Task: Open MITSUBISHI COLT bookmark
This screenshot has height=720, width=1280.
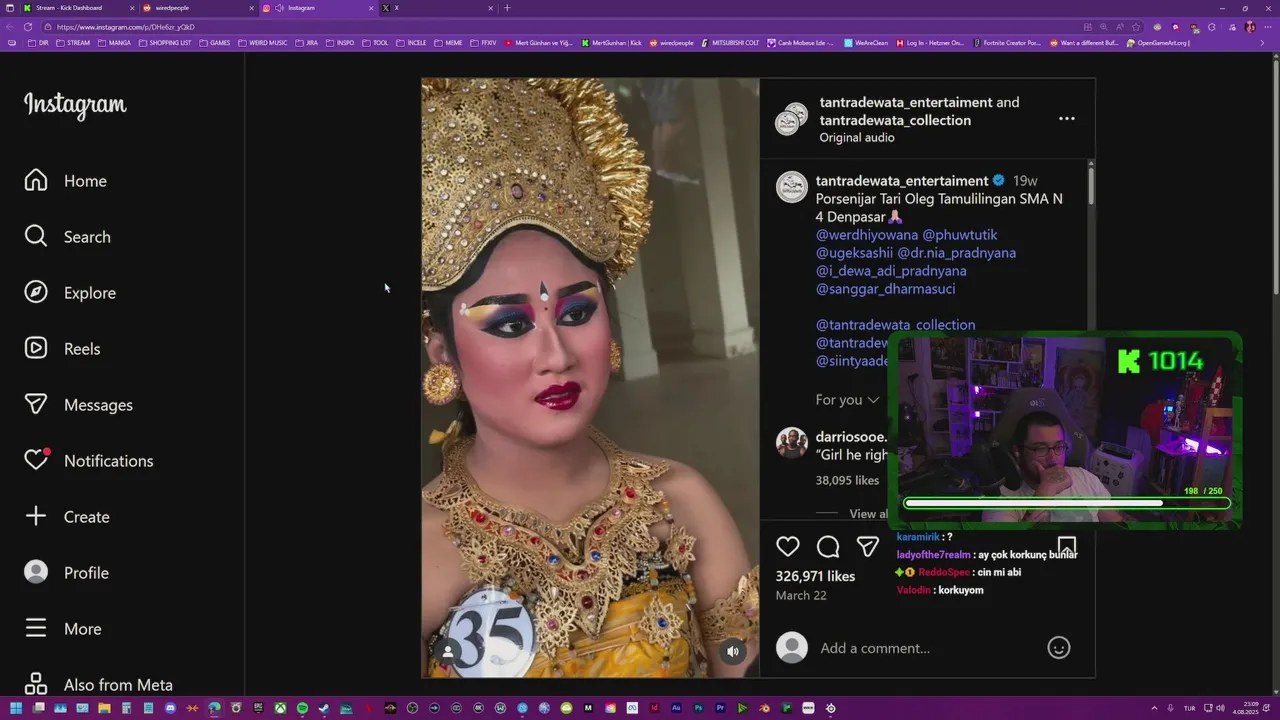Action: [x=730, y=43]
